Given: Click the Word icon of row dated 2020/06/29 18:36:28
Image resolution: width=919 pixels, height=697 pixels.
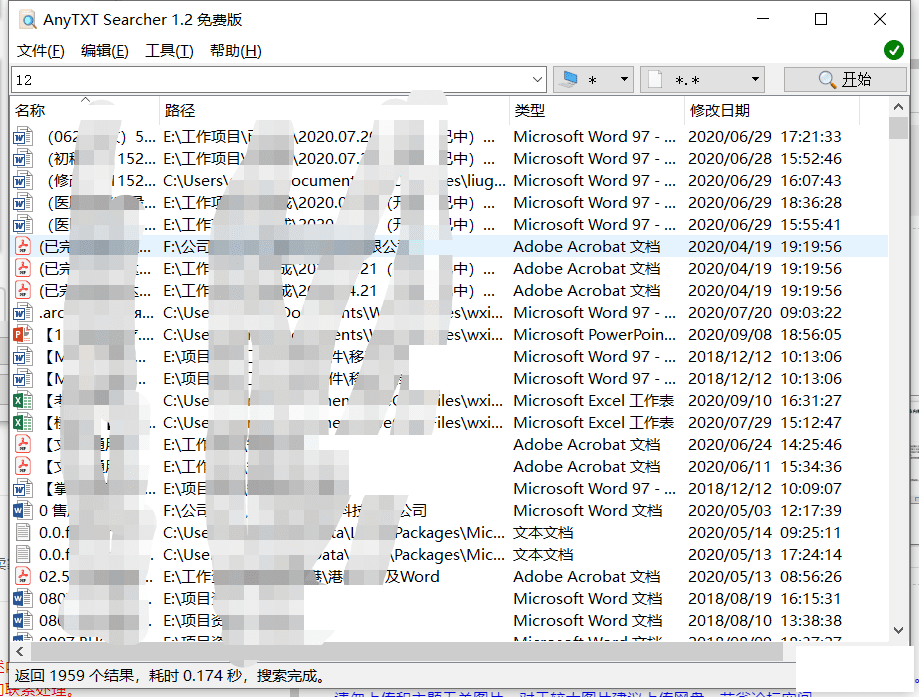Looking at the screenshot, I should coord(22,203).
